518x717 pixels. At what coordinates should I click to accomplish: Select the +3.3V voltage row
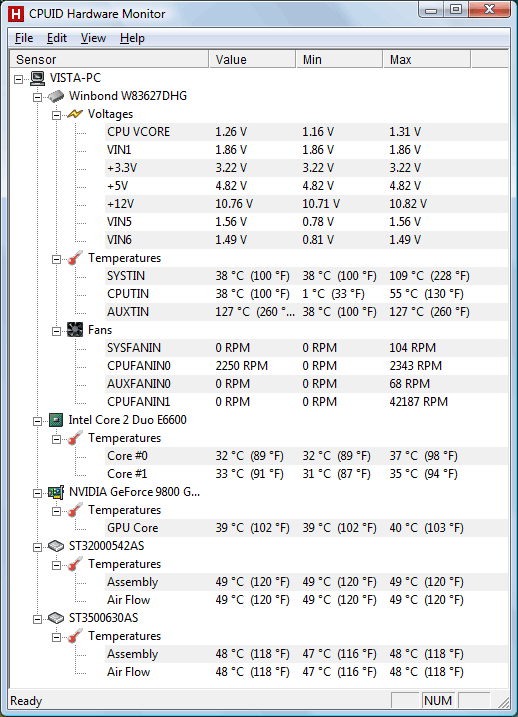(306, 168)
